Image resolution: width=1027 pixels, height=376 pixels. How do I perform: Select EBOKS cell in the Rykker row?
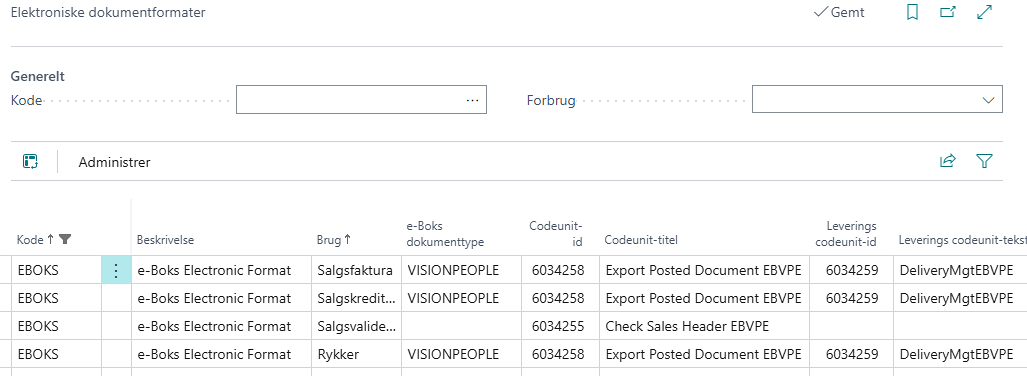pyautogui.click(x=56, y=354)
